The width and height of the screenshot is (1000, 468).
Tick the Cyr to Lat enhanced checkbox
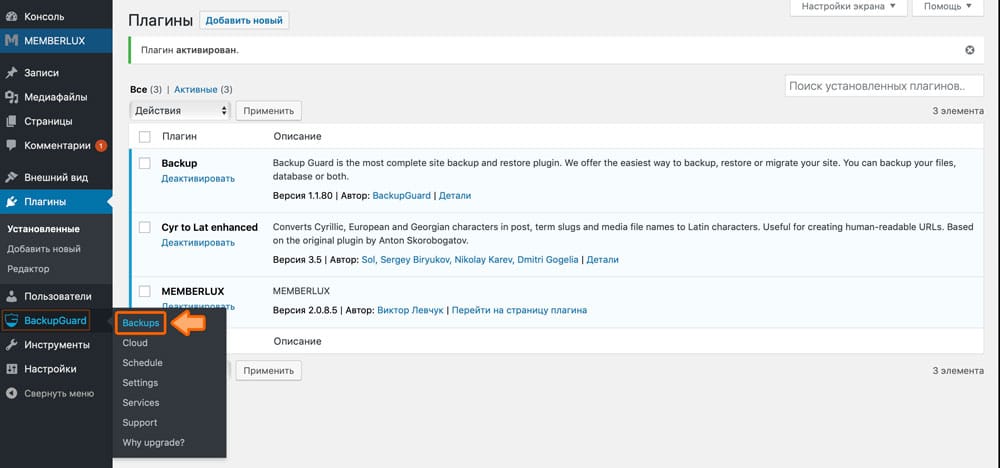(x=144, y=227)
